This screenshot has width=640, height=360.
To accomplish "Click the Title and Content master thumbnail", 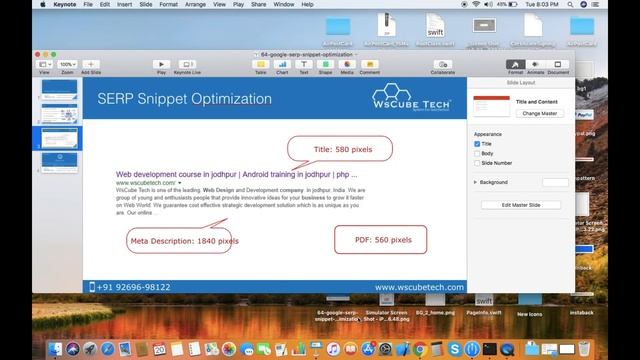I will [491, 106].
